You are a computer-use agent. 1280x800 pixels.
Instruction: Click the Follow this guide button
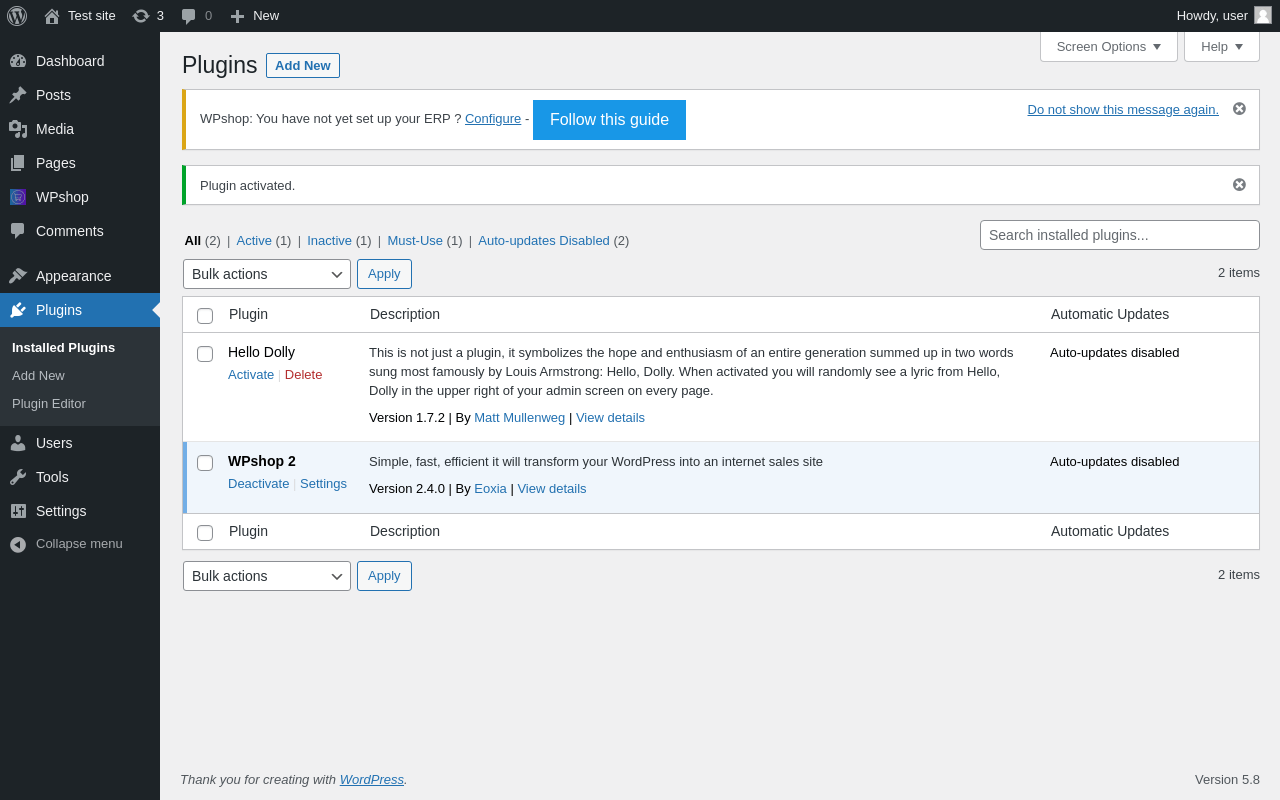609,120
